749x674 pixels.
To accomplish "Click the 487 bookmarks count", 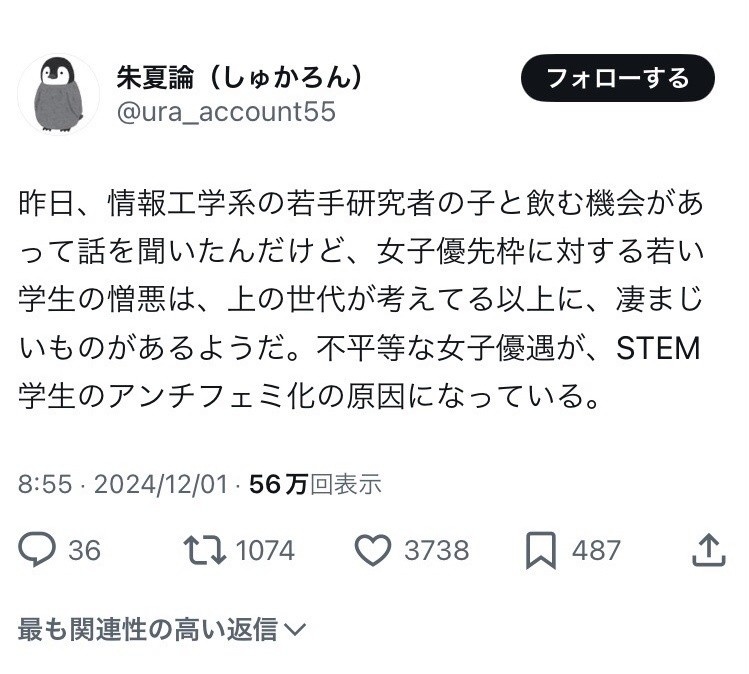I will click(x=596, y=550).
